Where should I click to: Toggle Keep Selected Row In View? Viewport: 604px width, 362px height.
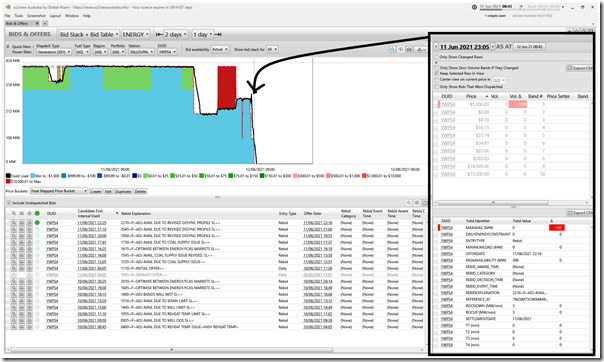436,73
